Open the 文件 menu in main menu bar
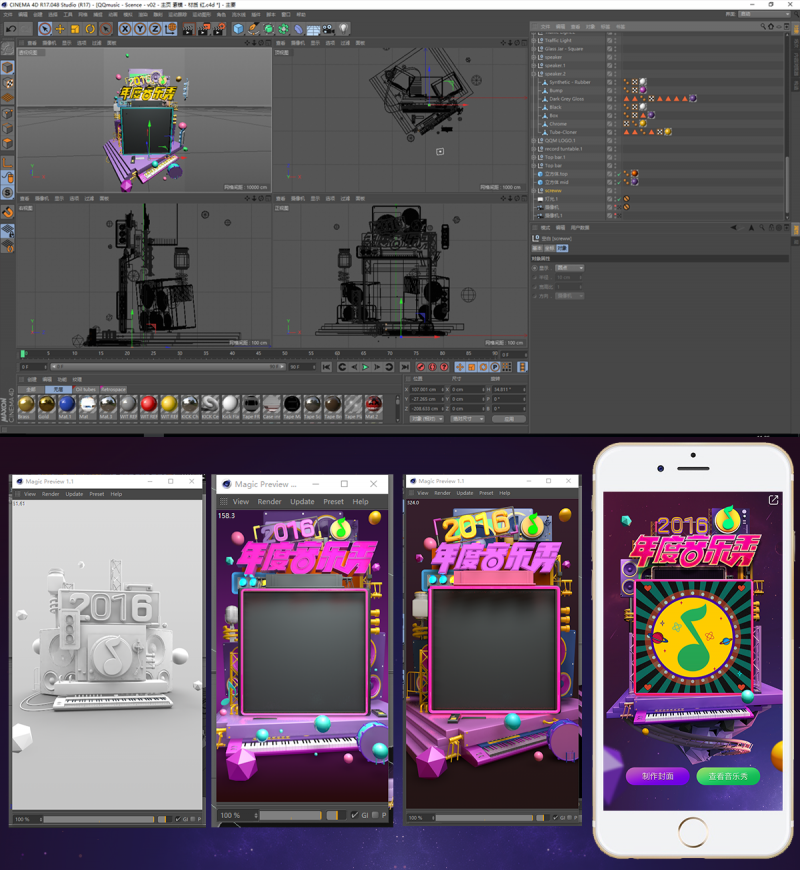The height and width of the screenshot is (870, 800). click(8, 14)
